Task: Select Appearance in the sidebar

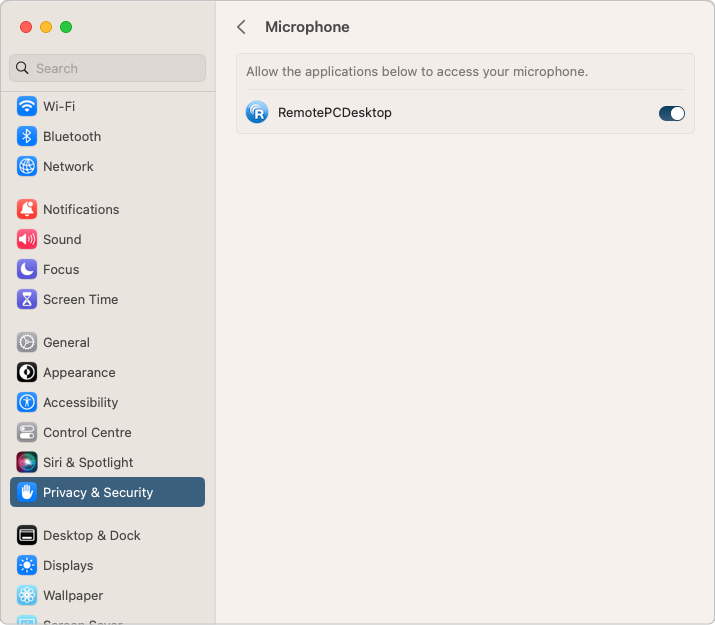Action: [79, 372]
